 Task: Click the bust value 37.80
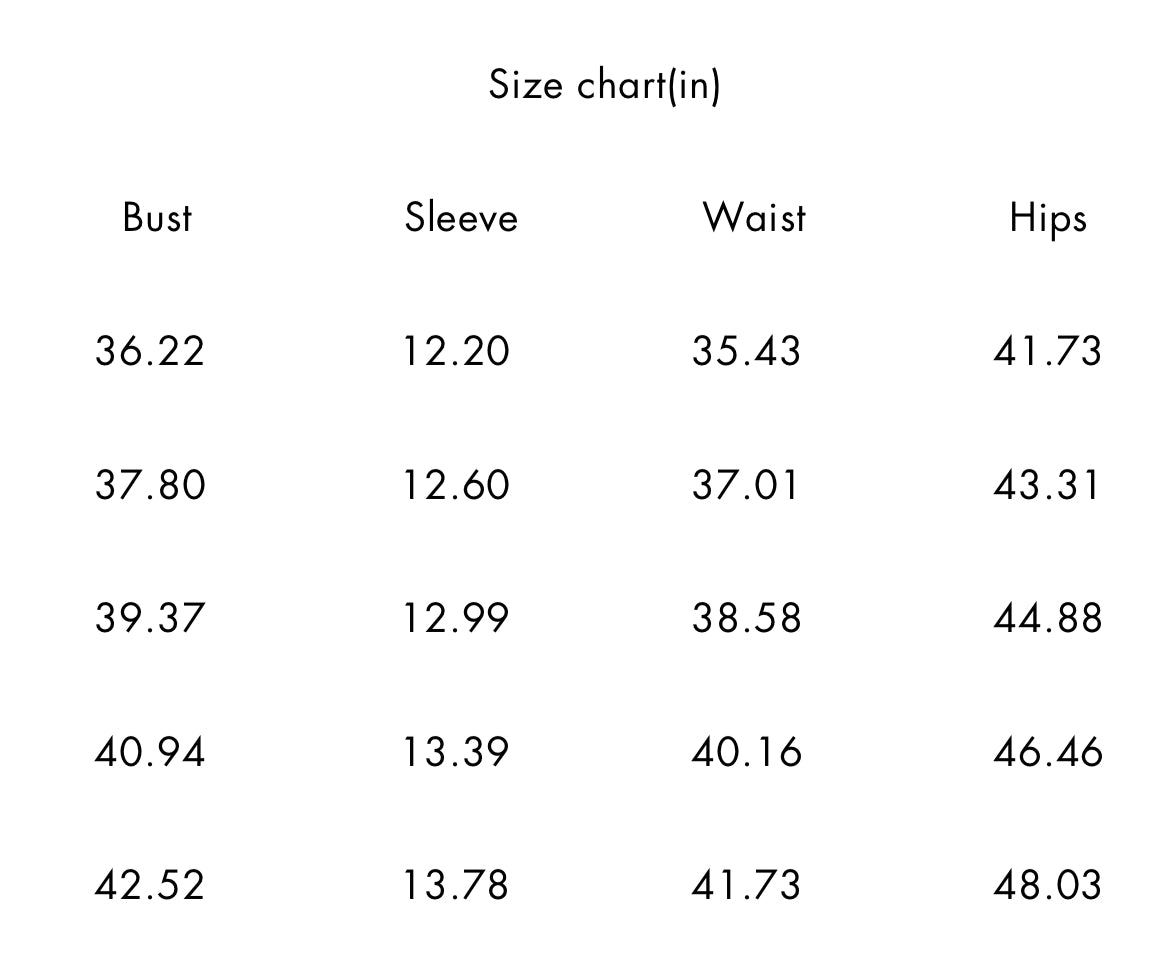pos(150,485)
